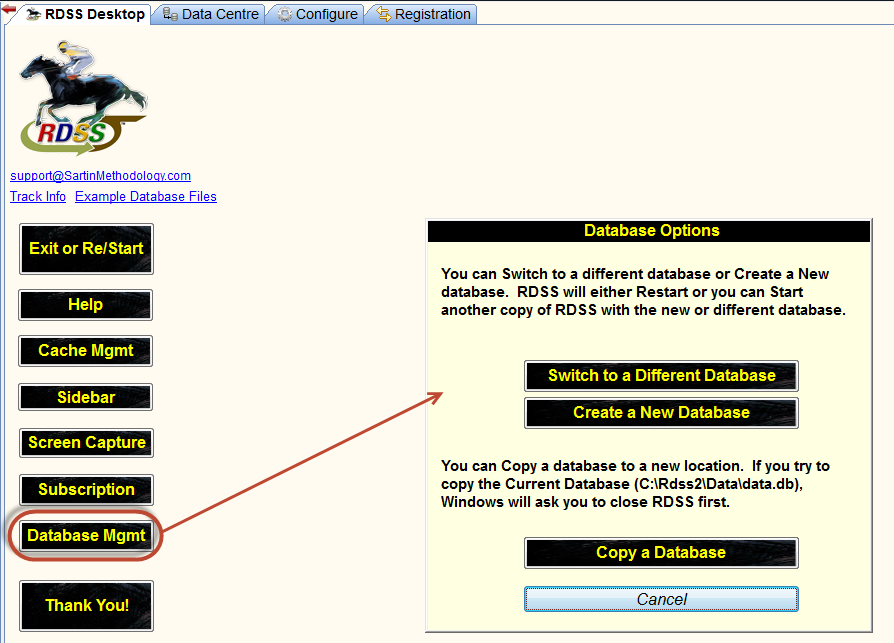Viewport: 894px width, 643px height.
Task: Click the Exit or Re/Start button
Action: point(86,249)
